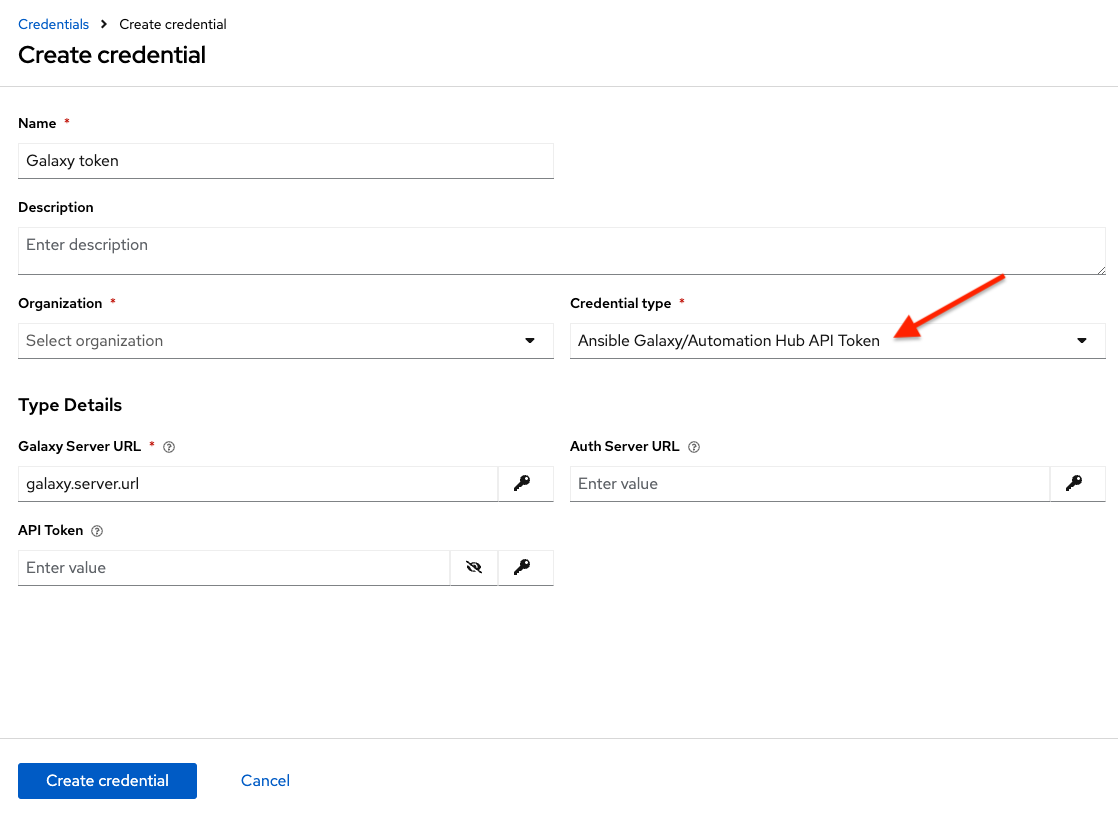Viewport: 1118px width, 814px height.
Task: Click the API Token help icon
Action: pyautogui.click(x=96, y=531)
